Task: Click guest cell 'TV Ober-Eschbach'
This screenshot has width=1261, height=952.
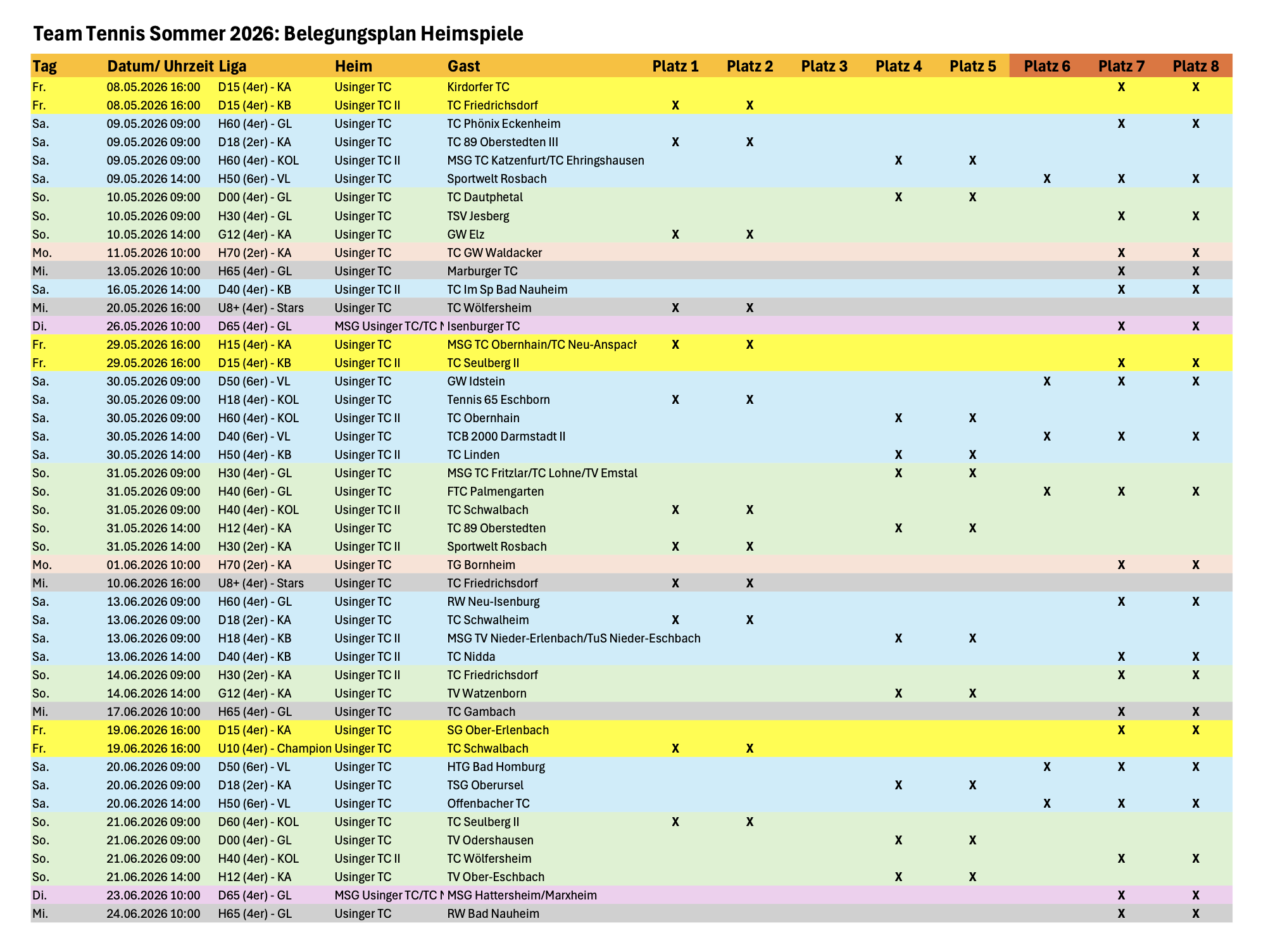Action: (496, 877)
